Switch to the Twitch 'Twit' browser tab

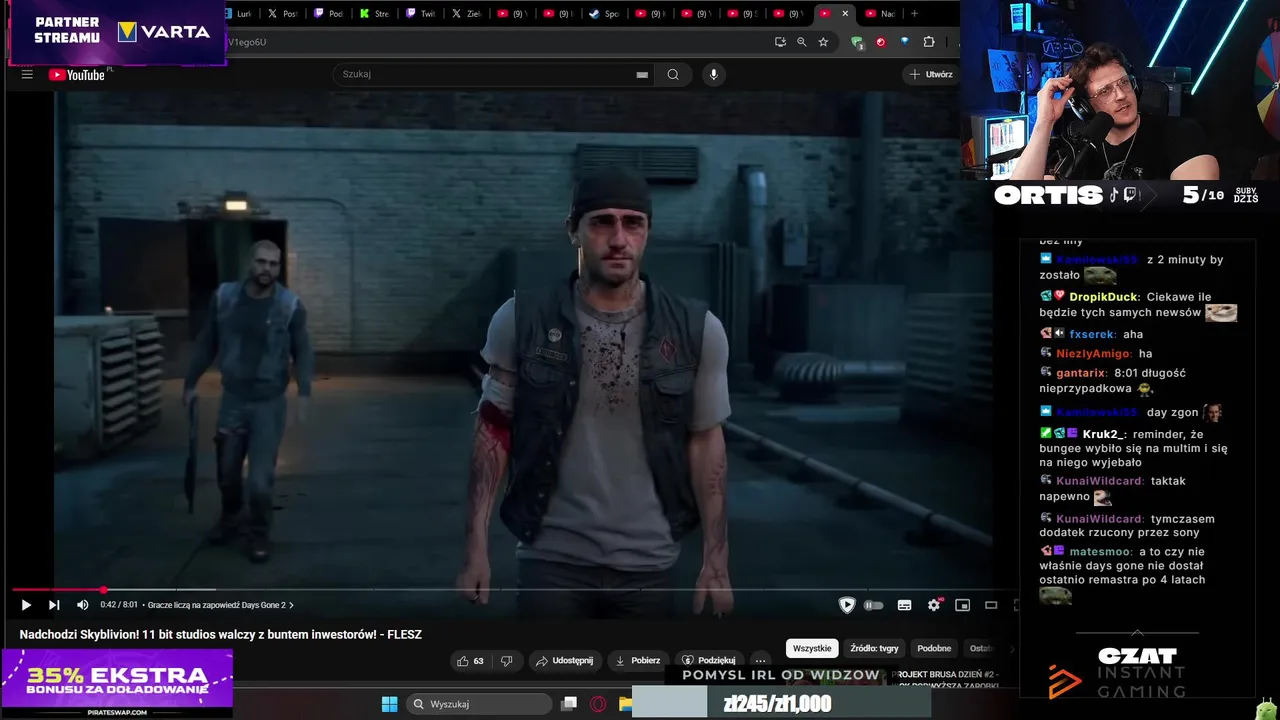pos(420,14)
